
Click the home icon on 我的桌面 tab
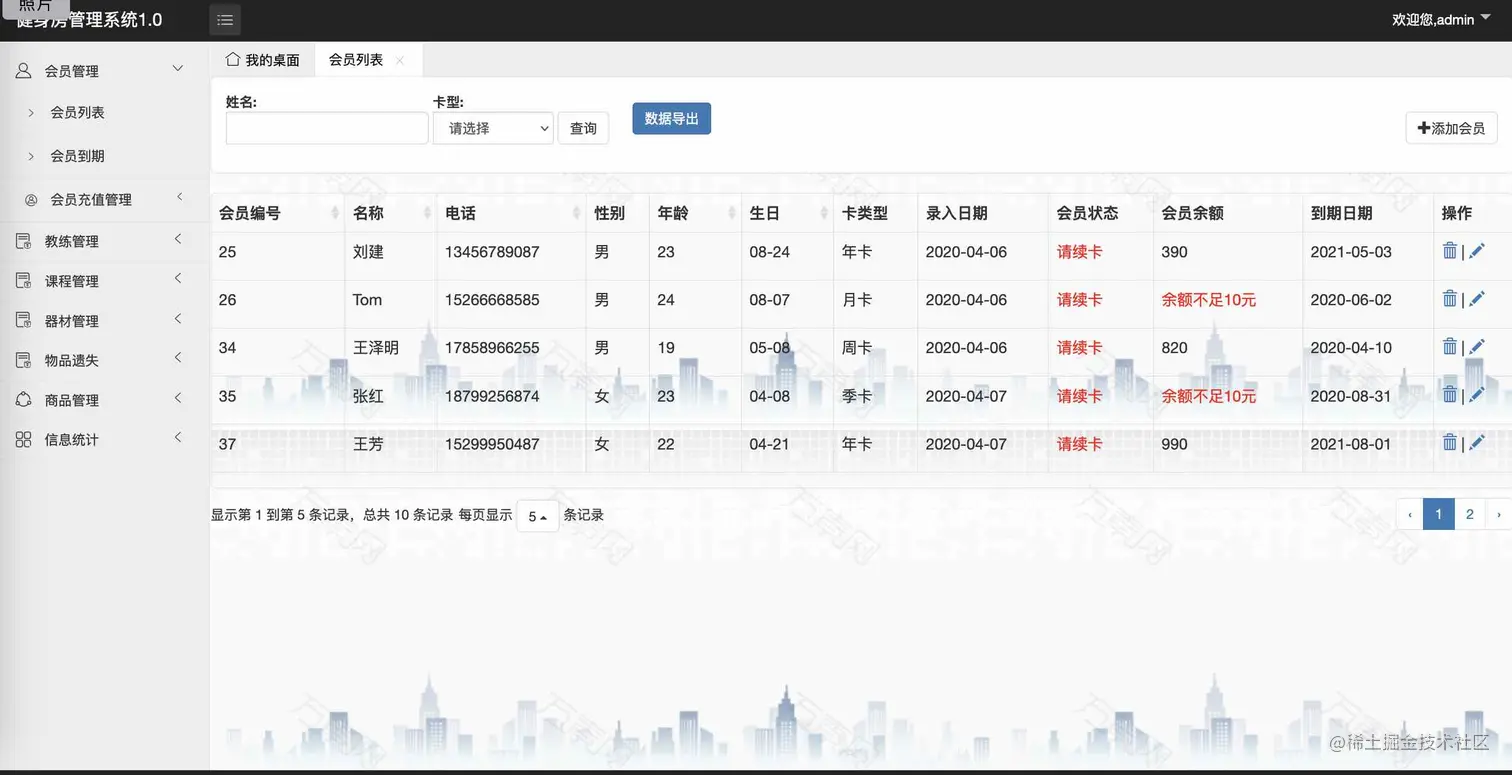click(x=233, y=59)
